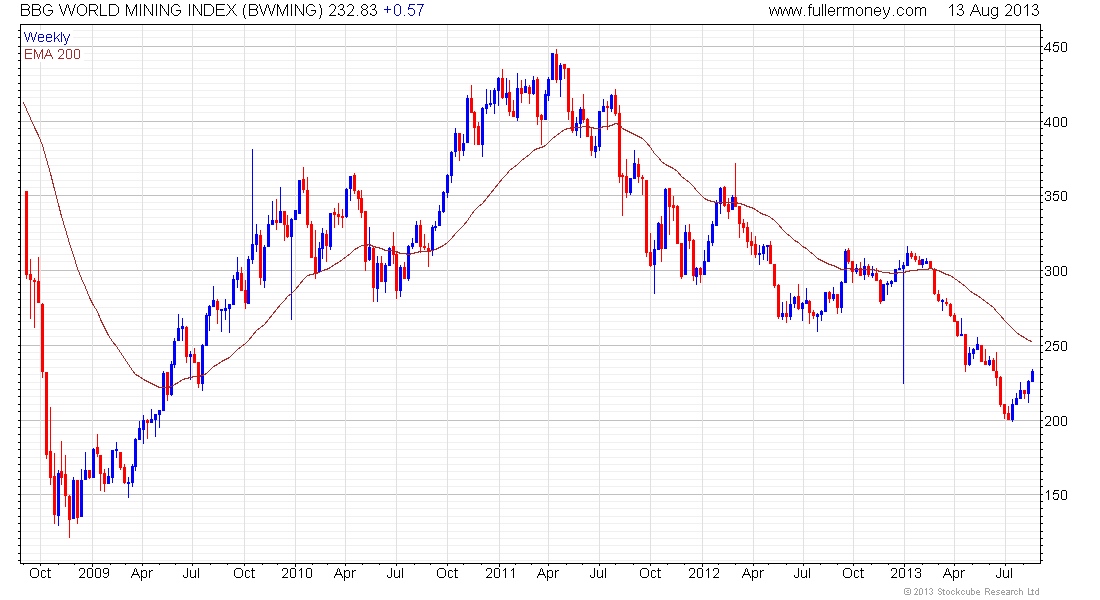Viewport: 1100px width, 600px height.
Task: Click the 2010 year label on time axis
Action: (x=297, y=573)
